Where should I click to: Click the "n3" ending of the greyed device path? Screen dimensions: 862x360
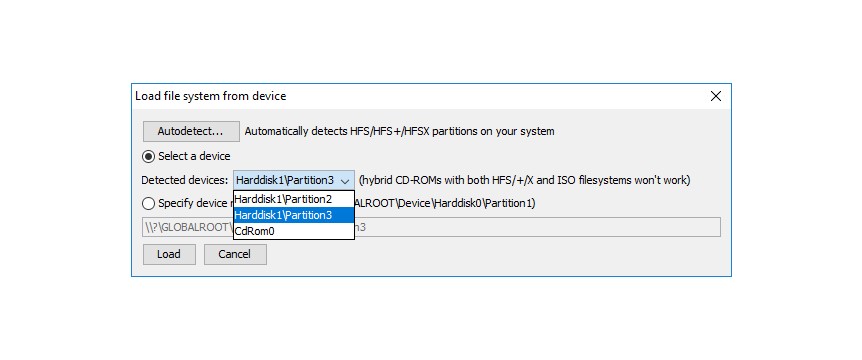[x=361, y=227]
